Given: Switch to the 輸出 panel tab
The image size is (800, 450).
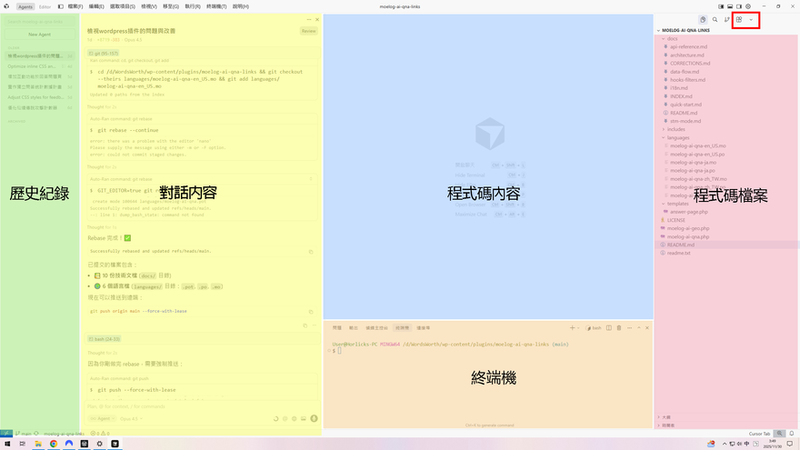Looking at the screenshot, I should click(x=353, y=328).
